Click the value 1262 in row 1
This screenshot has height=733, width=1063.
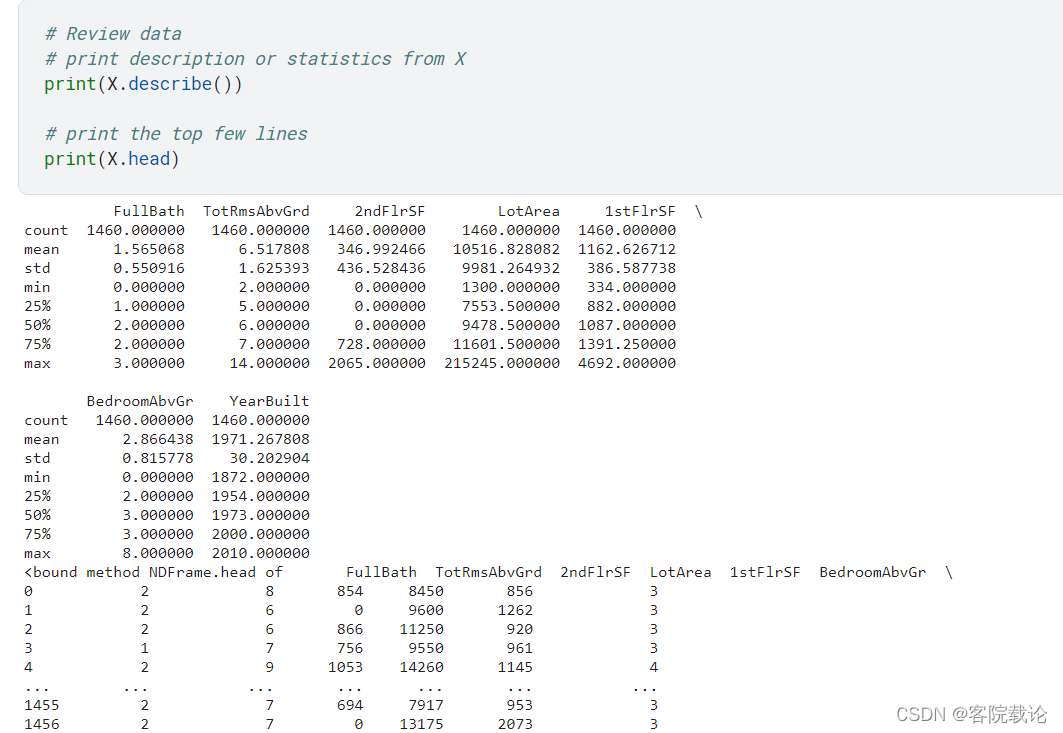click(515, 610)
